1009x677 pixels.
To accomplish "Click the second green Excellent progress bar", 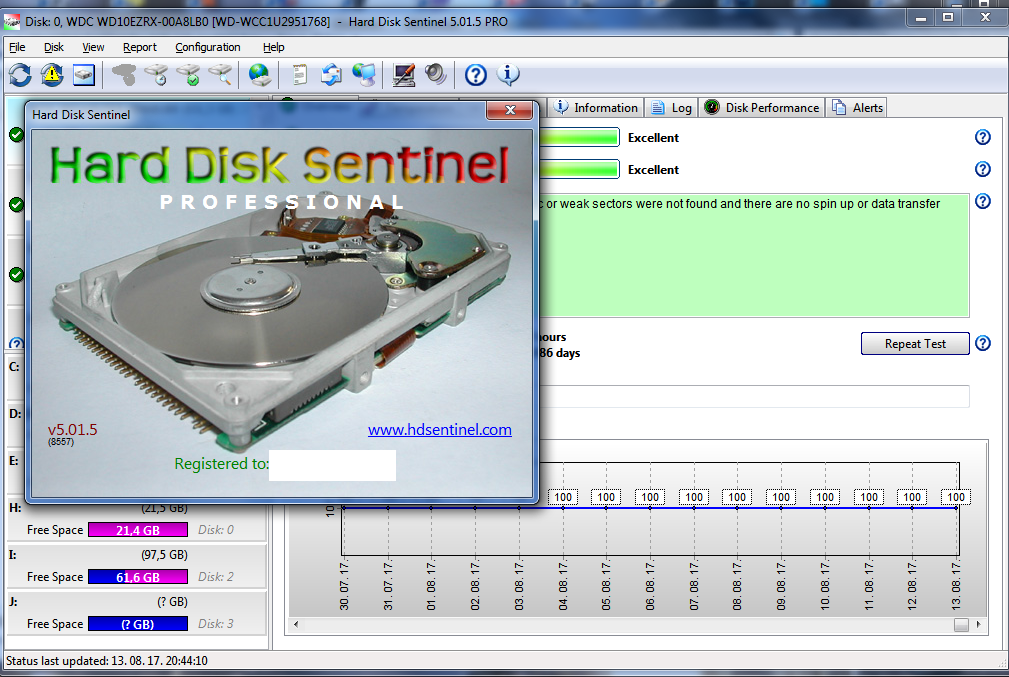I will [579, 169].
